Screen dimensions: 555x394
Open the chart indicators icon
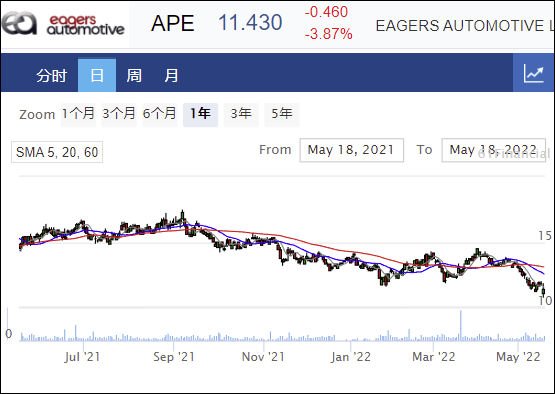(534, 73)
